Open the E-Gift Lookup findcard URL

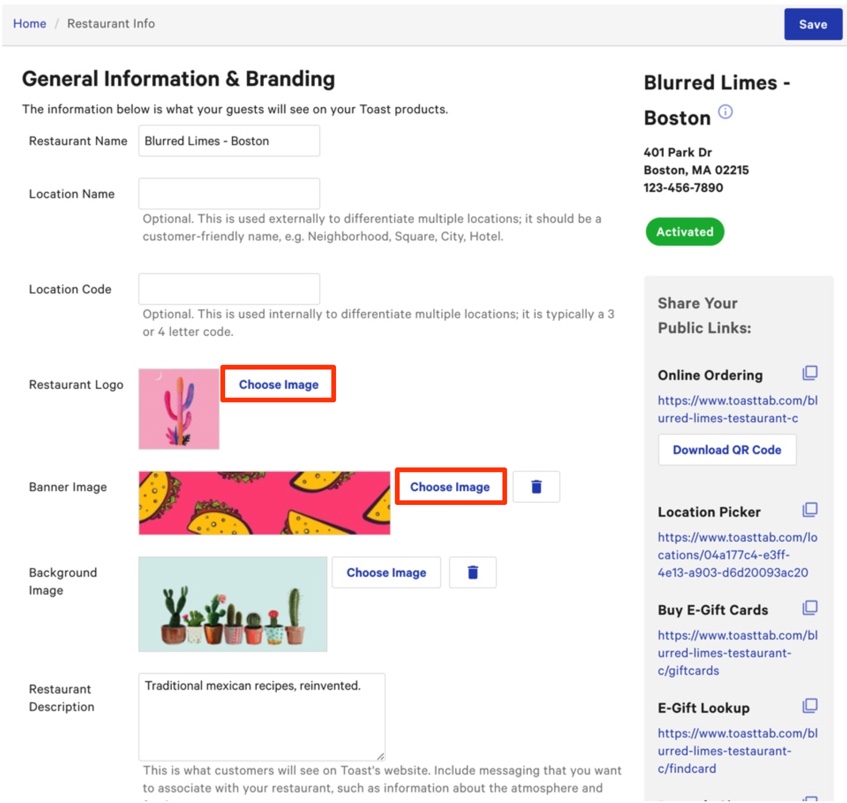point(737,751)
